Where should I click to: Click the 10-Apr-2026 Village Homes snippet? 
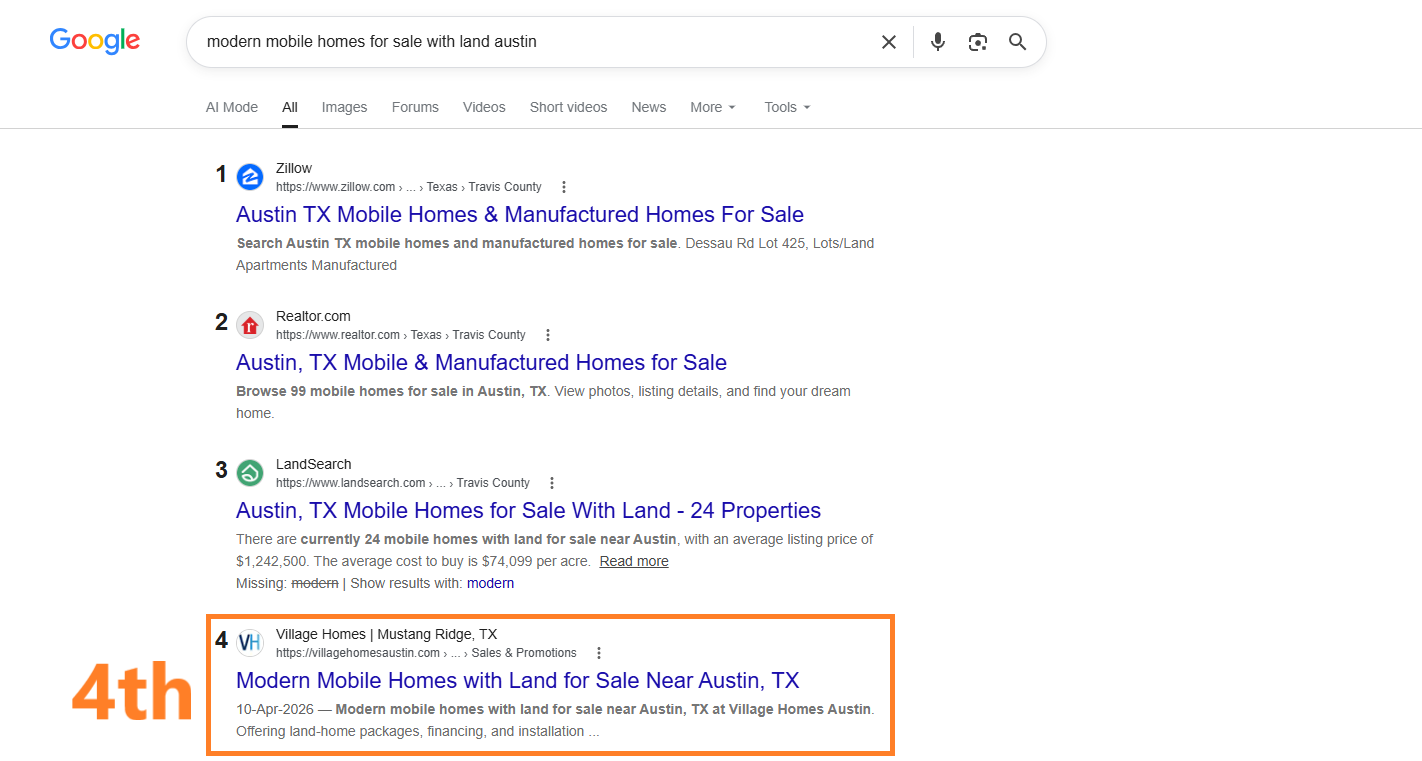(555, 720)
